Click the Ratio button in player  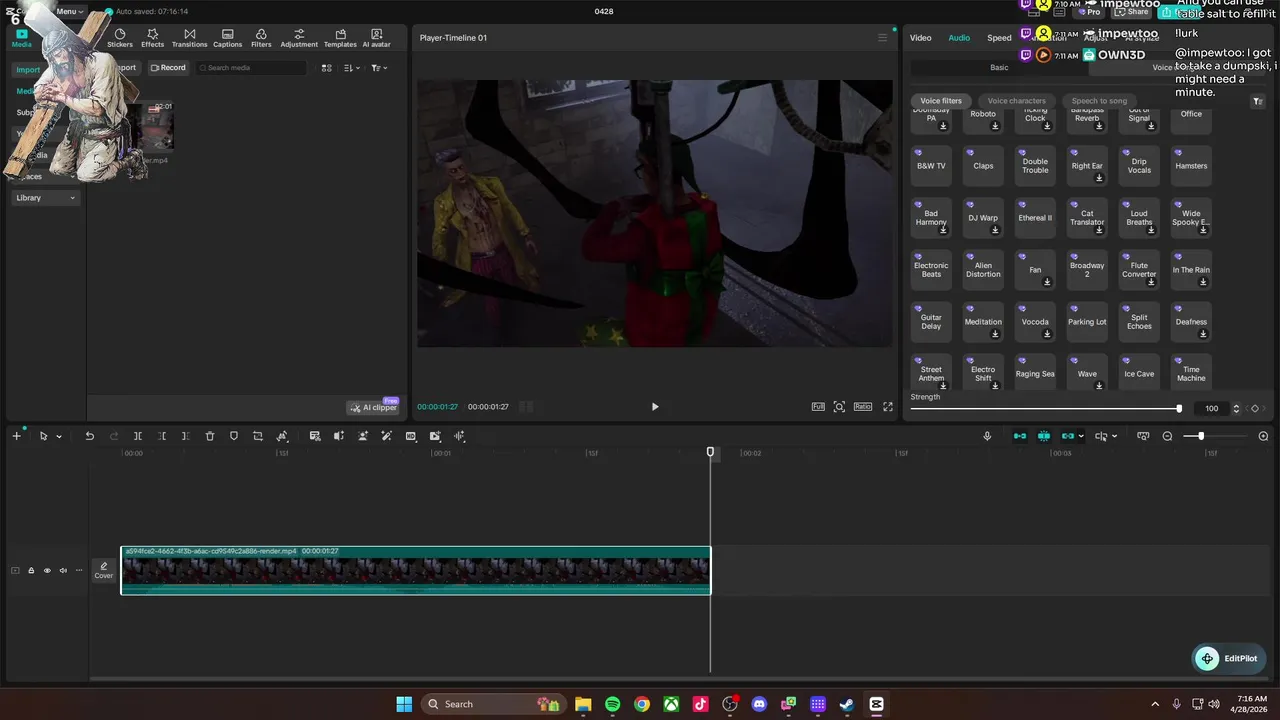pyautogui.click(x=863, y=407)
